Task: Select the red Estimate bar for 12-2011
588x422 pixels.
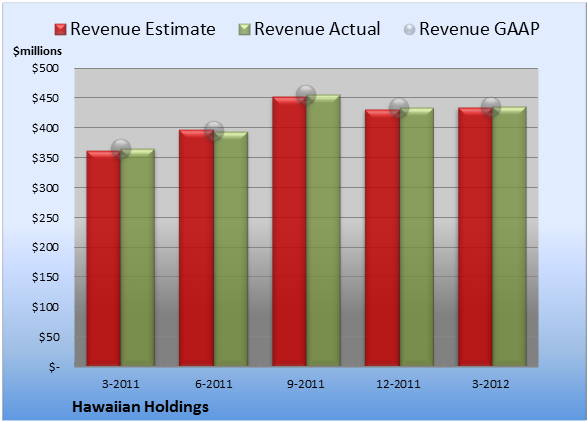Action: (382, 237)
